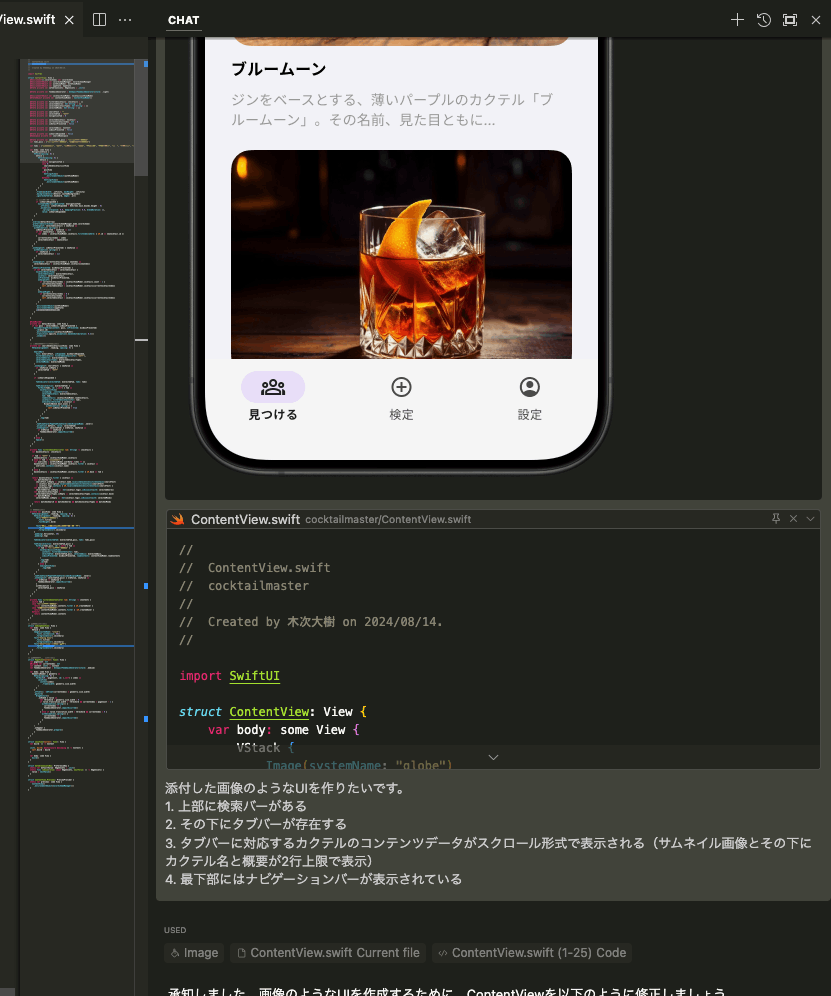Click the line about ナビゲーションバー
The height and width of the screenshot is (996, 831).
point(313,879)
